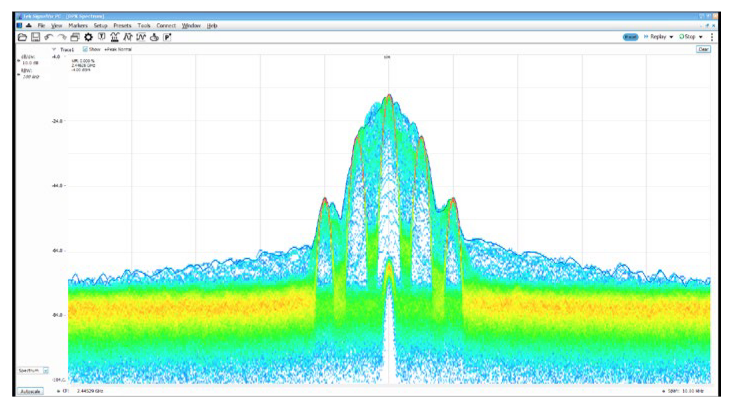The image size is (732, 405).
Task: Click the Clear button
Action: pyautogui.click(x=703, y=49)
